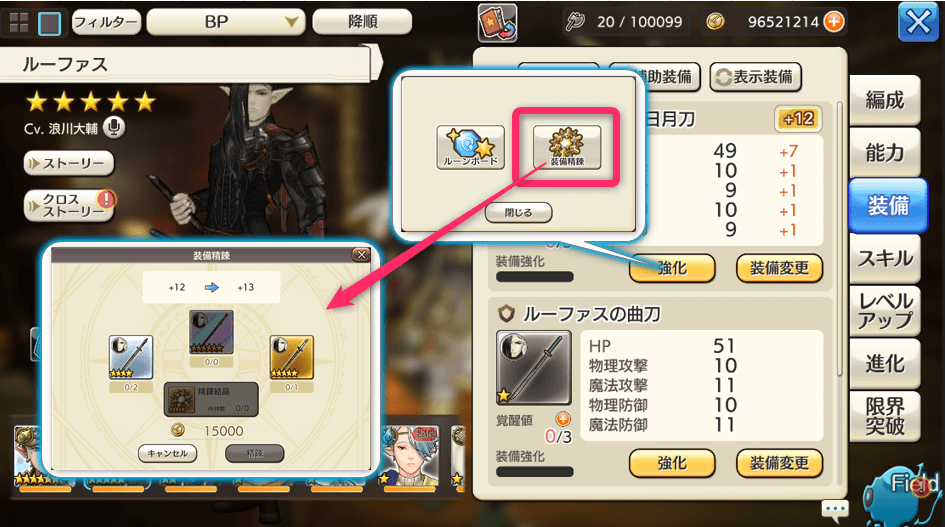This screenshot has width=945, height=527.
Task: Switch to grid view icon
Action: 19,23
